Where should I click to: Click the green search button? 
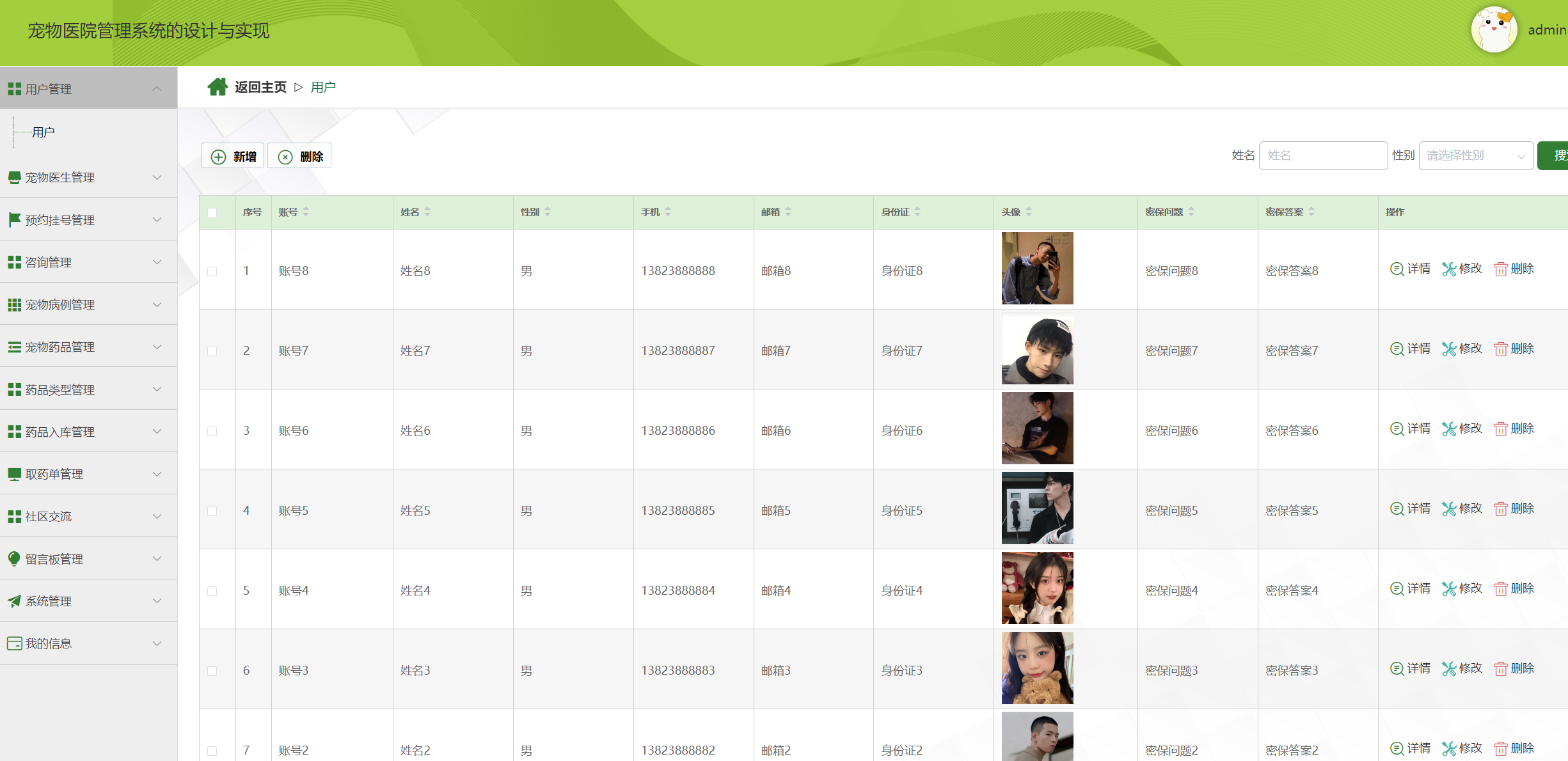(1553, 155)
